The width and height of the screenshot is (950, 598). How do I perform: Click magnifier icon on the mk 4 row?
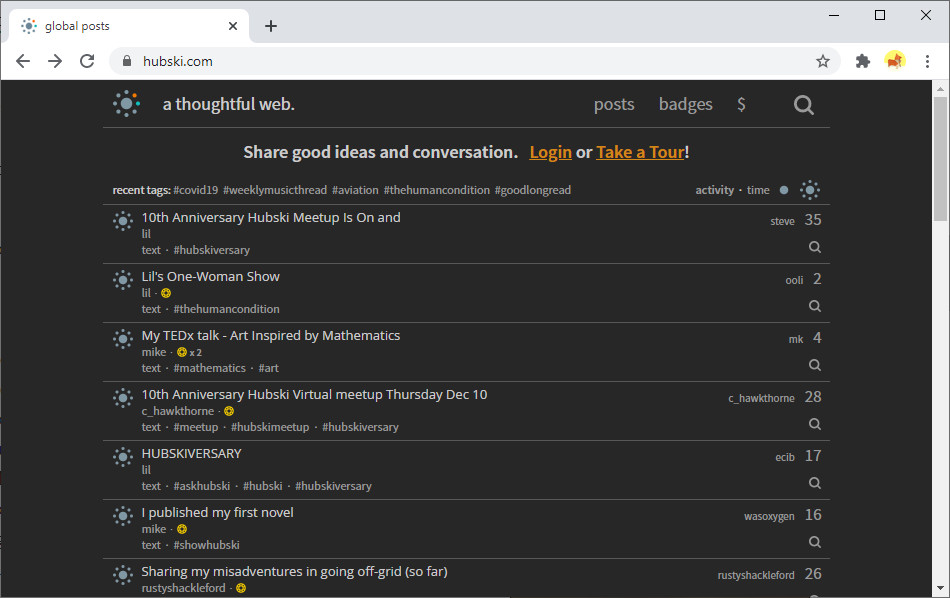point(815,365)
